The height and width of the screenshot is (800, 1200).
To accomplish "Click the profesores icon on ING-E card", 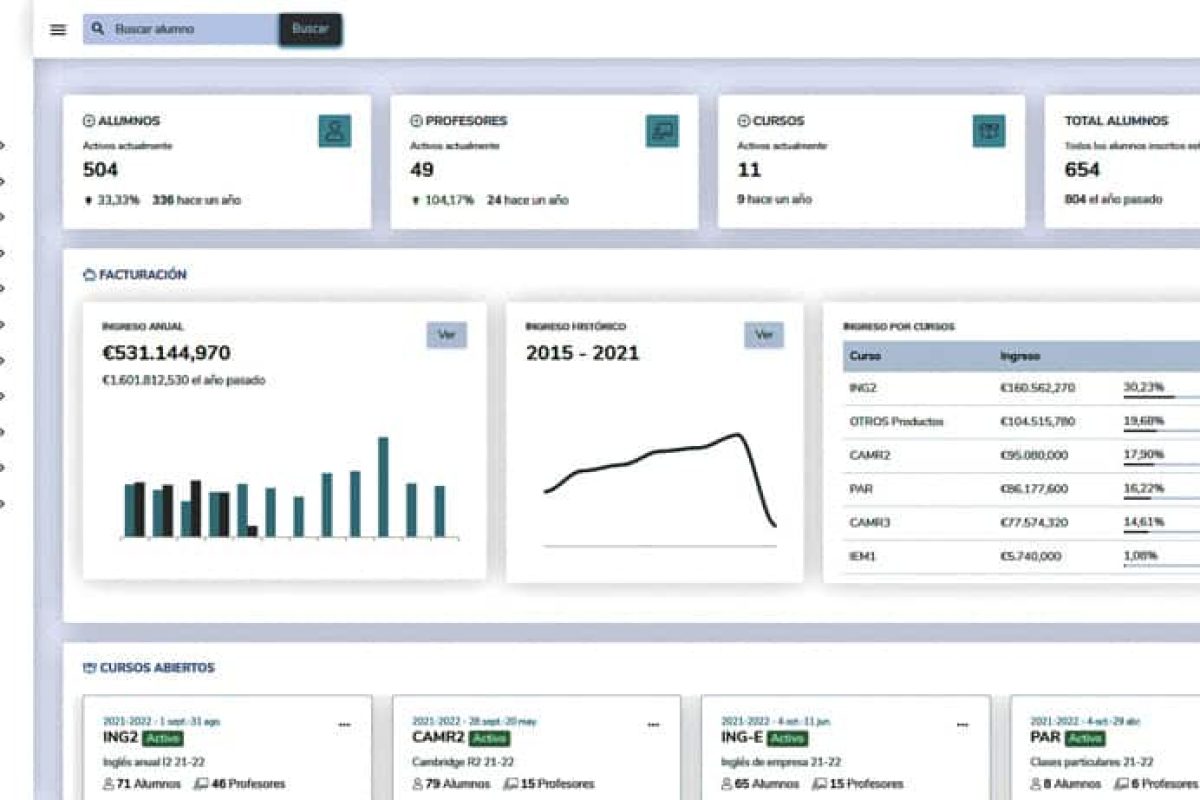I will (x=819, y=784).
